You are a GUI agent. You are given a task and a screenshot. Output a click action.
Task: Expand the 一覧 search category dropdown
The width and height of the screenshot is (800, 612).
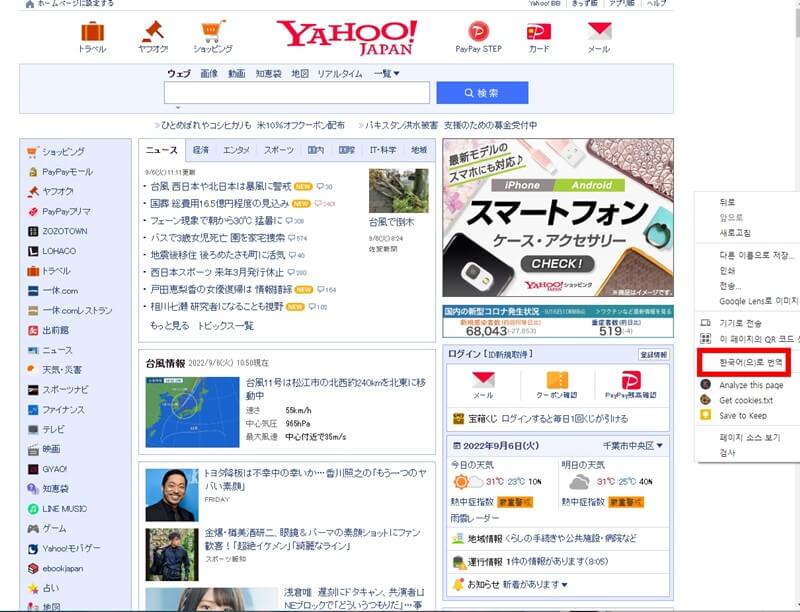point(386,73)
